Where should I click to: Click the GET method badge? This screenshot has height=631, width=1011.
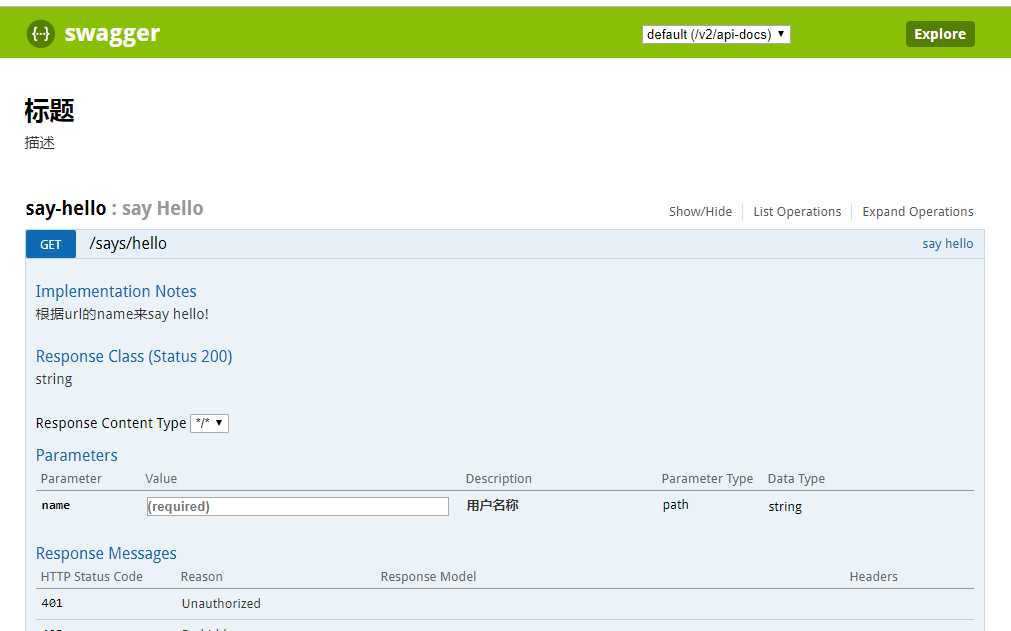coord(51,244)
